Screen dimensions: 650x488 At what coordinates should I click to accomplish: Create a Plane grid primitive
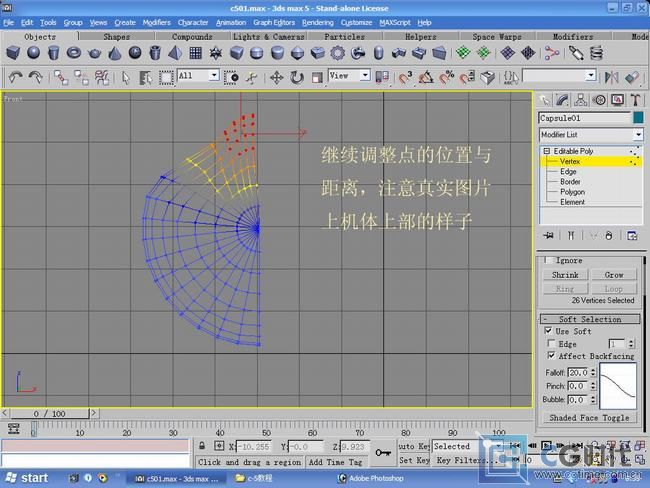point(196,53)
